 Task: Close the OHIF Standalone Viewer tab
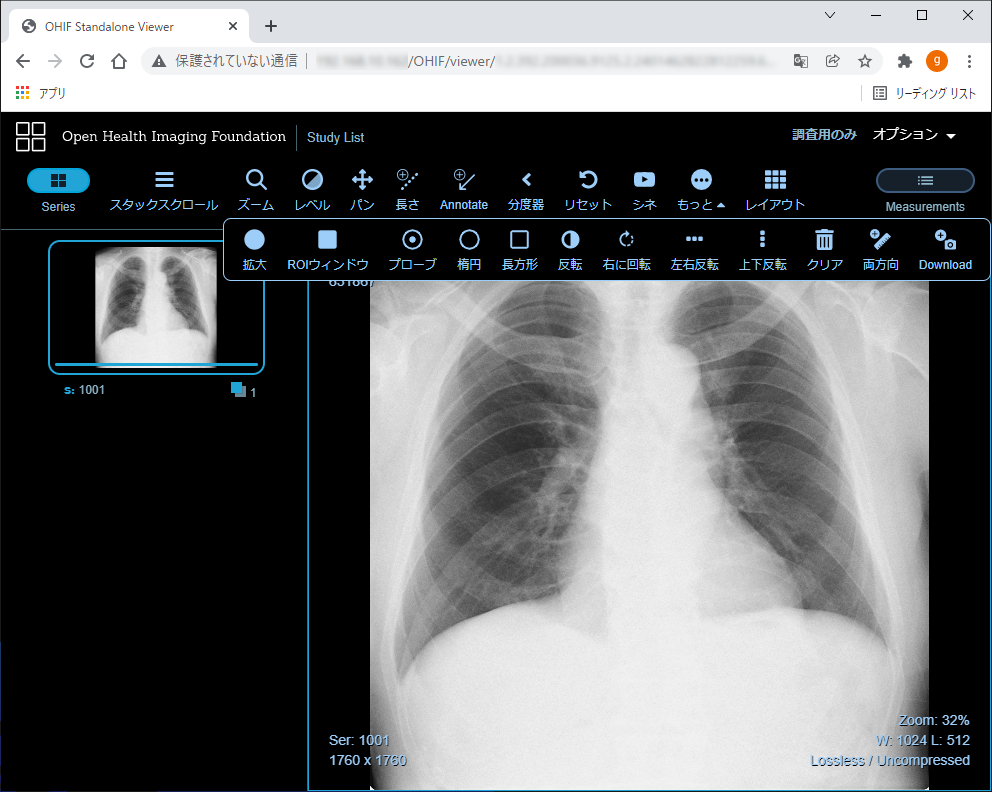(233, 26)
